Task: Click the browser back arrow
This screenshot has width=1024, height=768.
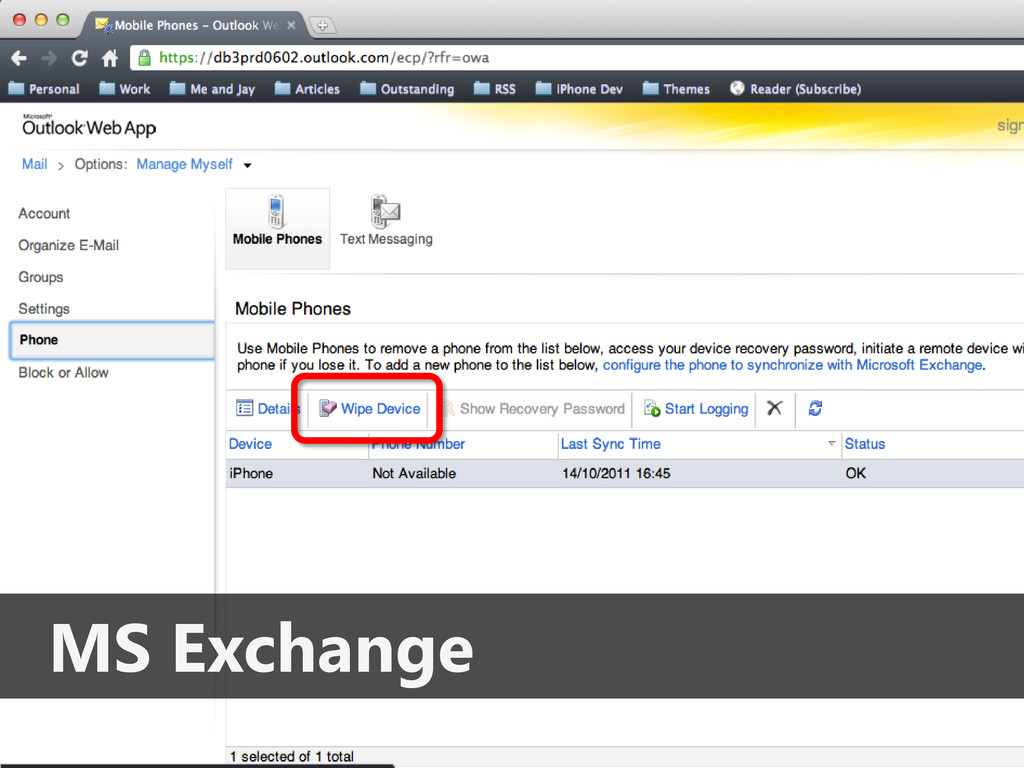Action: [x=19, y=58]
